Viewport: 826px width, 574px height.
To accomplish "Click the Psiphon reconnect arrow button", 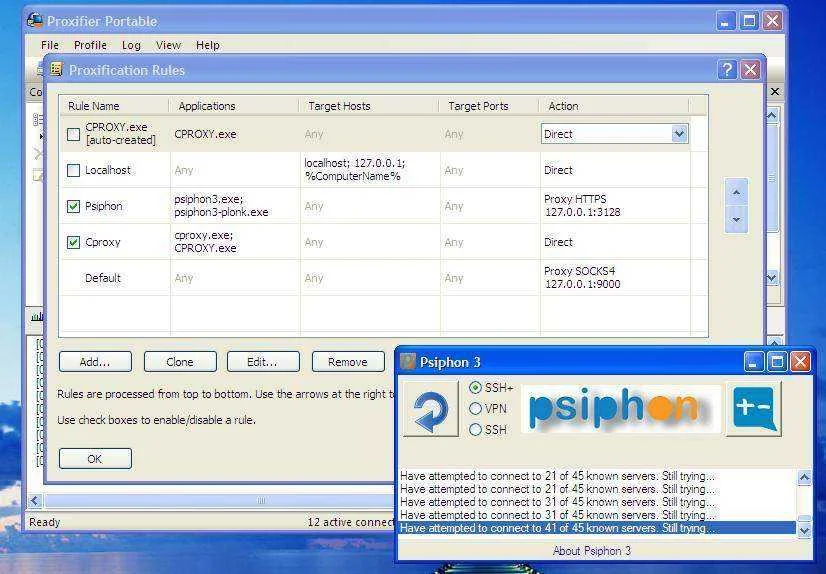I will [x=430, y=409].
